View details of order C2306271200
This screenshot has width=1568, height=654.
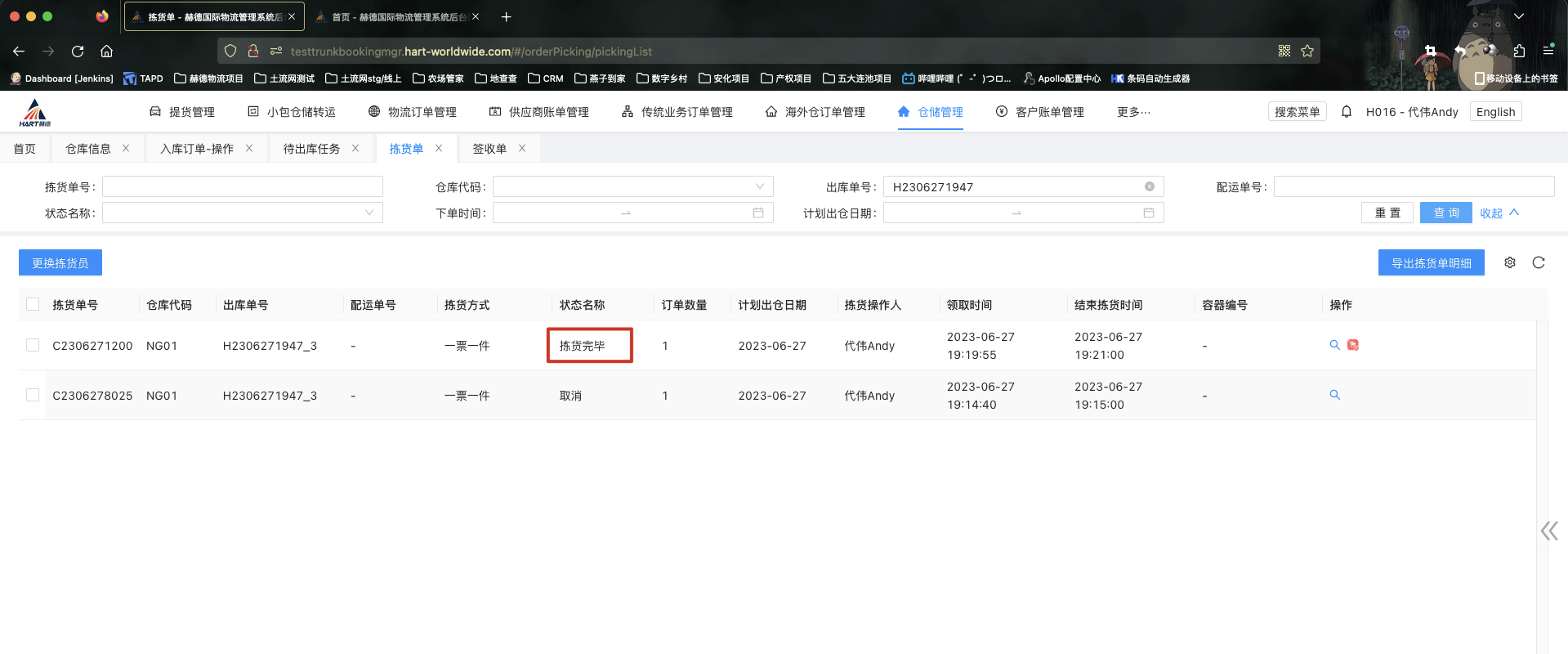[x=1334, y=345]
